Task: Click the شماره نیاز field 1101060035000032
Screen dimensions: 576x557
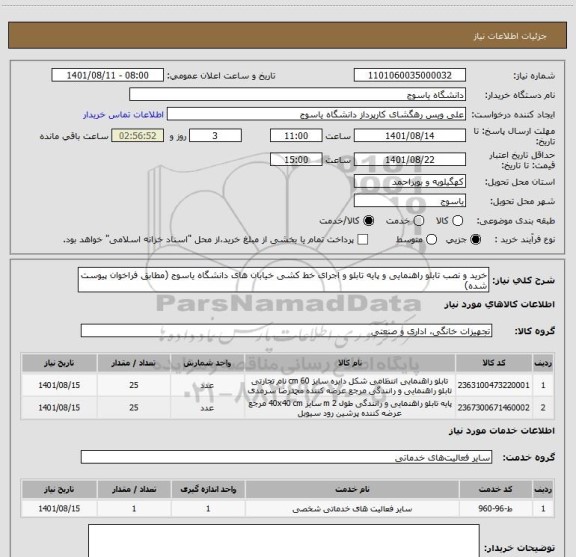Action: point(410,75)
